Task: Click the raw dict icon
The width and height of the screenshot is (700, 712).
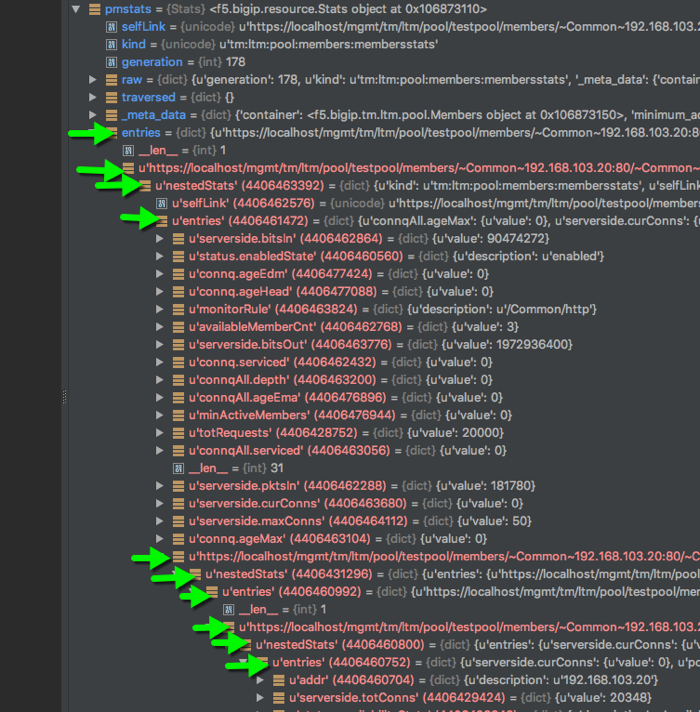Action: [x=111, y=80]
